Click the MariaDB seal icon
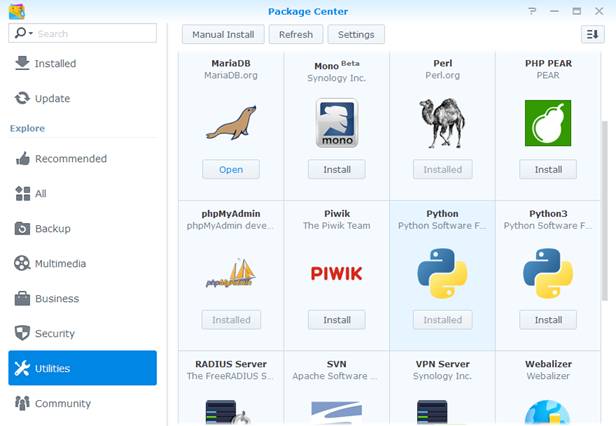This screenshot has height=426, width=616. click(x=231, y=123)
